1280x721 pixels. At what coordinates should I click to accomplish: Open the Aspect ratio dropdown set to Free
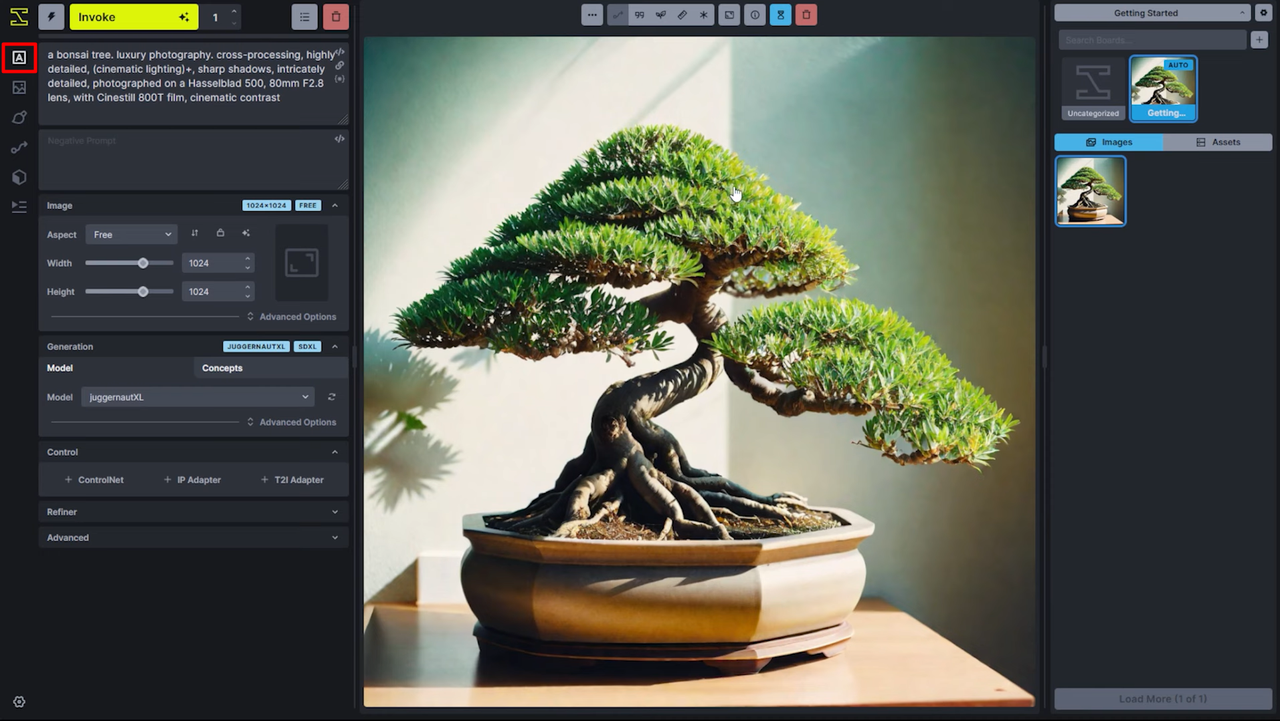tap(131, 233)
